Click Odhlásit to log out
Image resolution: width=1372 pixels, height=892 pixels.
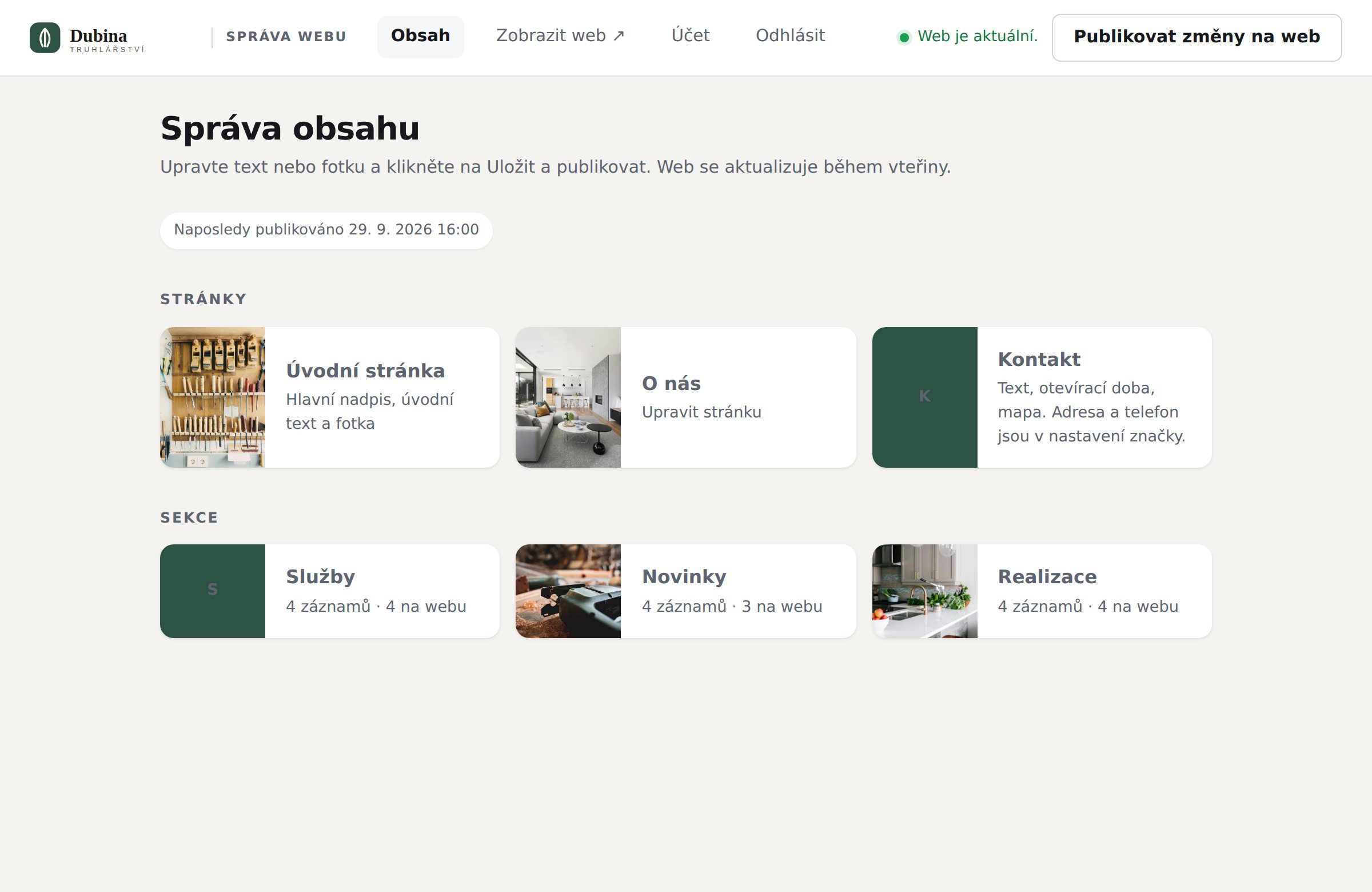(x=790, y=36)
